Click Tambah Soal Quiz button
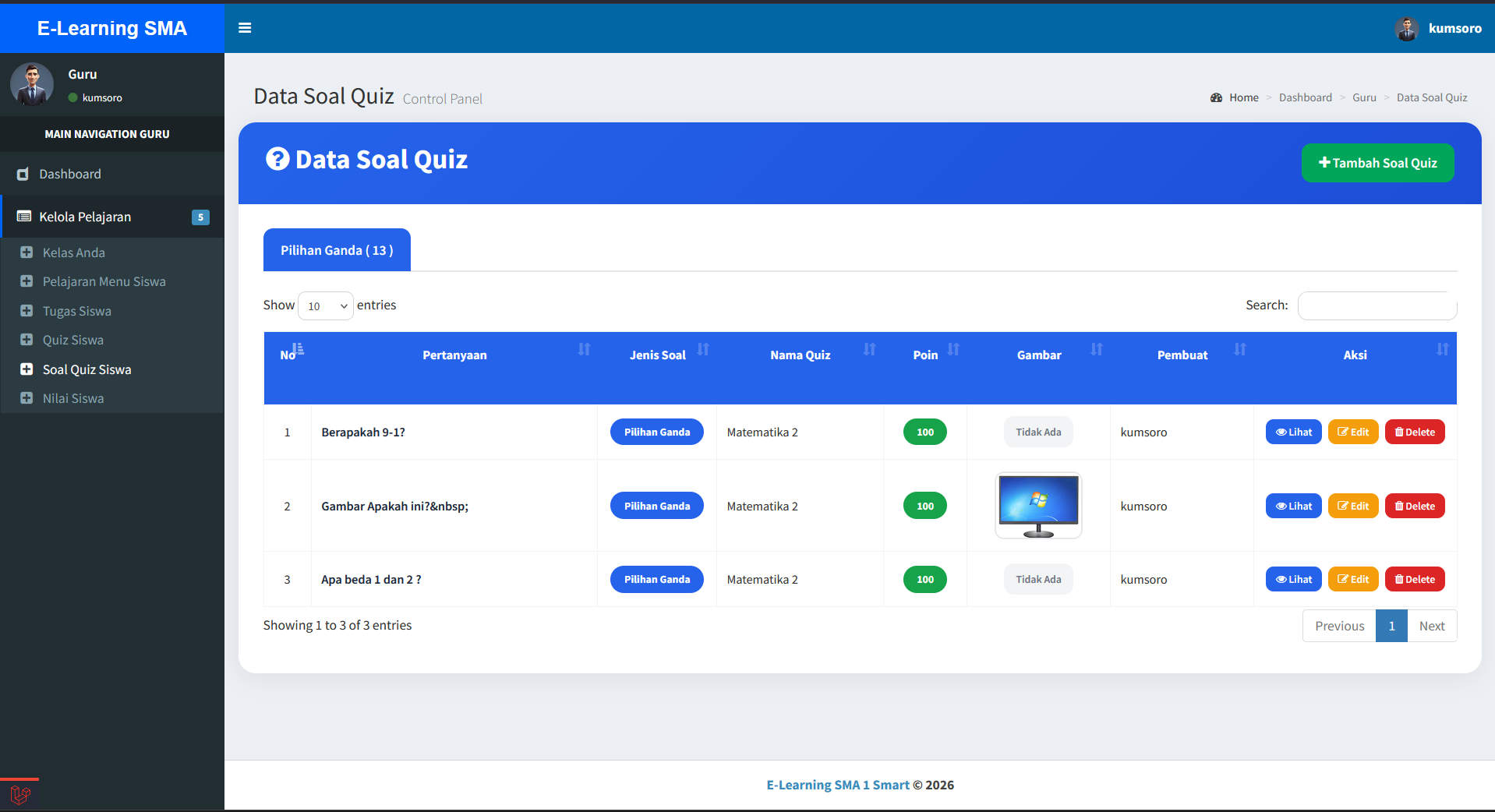This screenshot has width=1495, height=812. [x=1377, y=163]
